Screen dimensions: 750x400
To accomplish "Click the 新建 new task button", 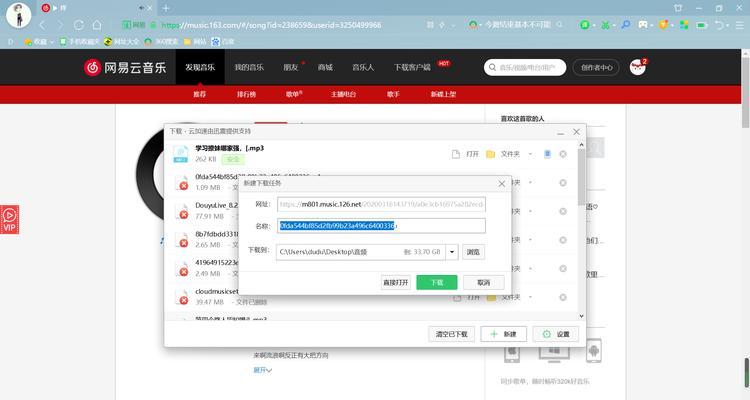I will [503, 334].
